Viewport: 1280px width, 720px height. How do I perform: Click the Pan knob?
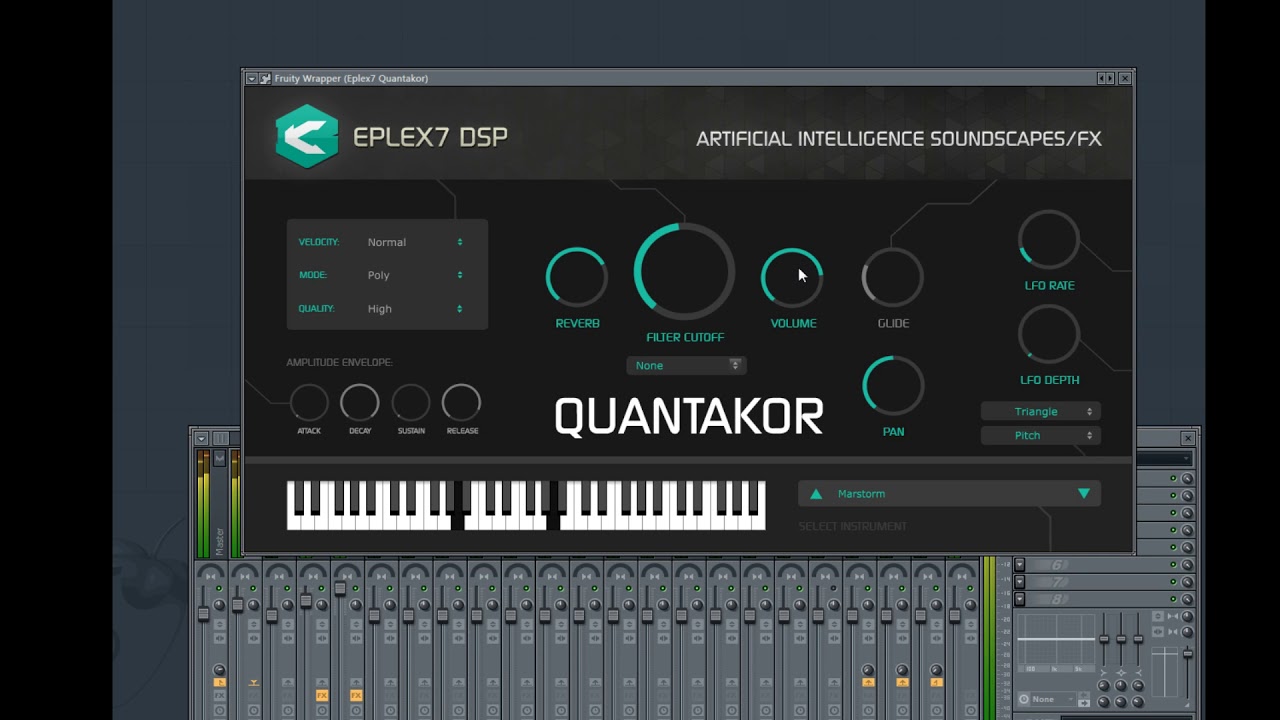click(893, 386)
